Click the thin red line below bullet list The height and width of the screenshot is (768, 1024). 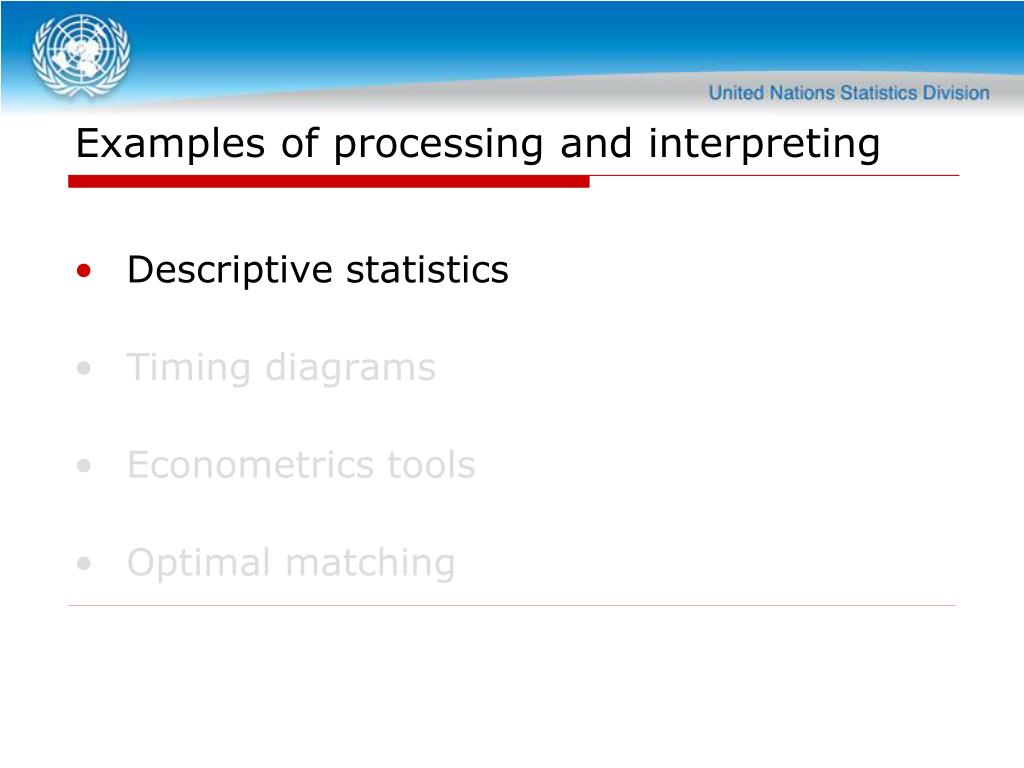click(x=512, y=605)
